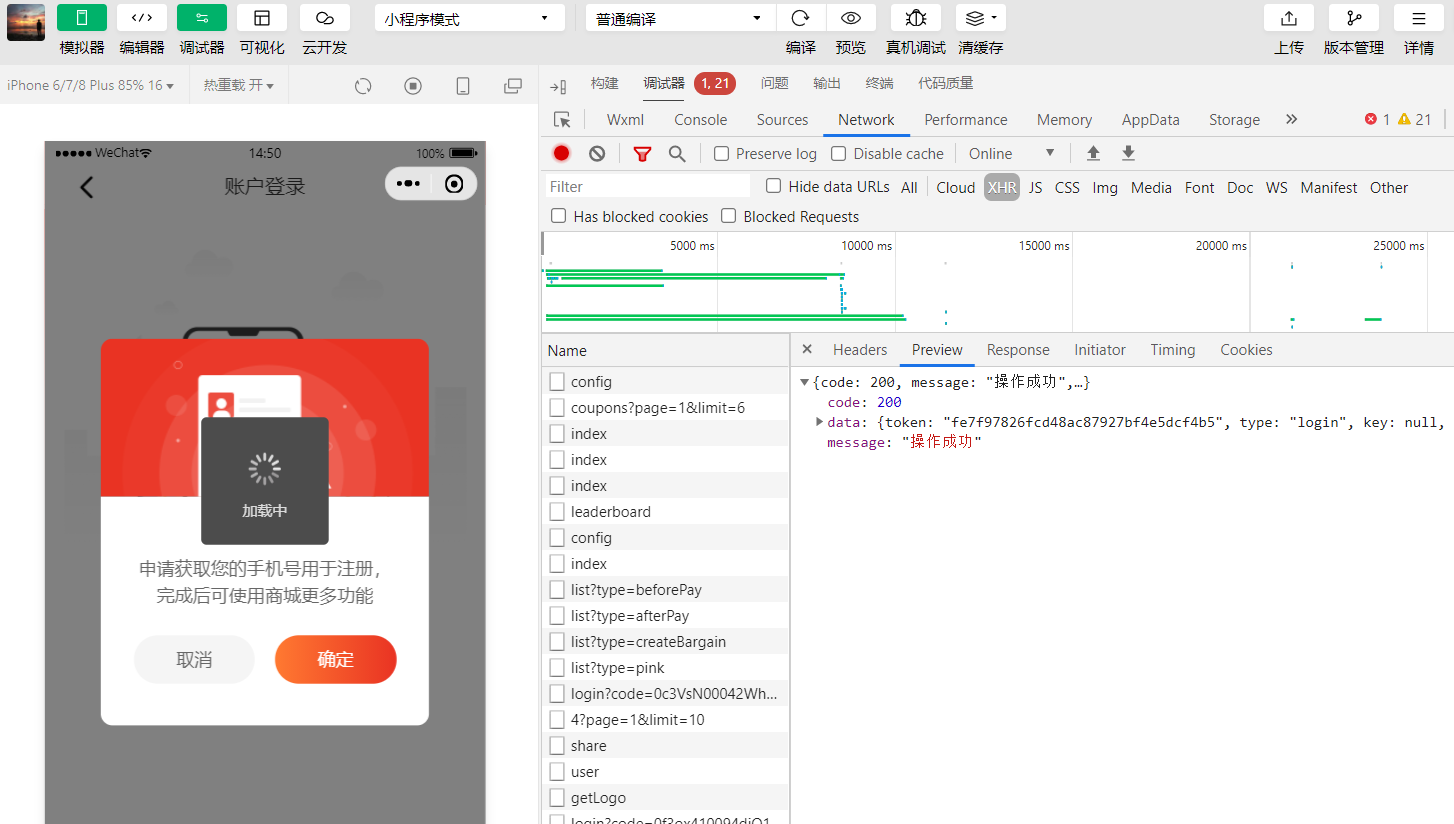
Task: Collapse the root JSON response object
Action: [x=804, y=382]
